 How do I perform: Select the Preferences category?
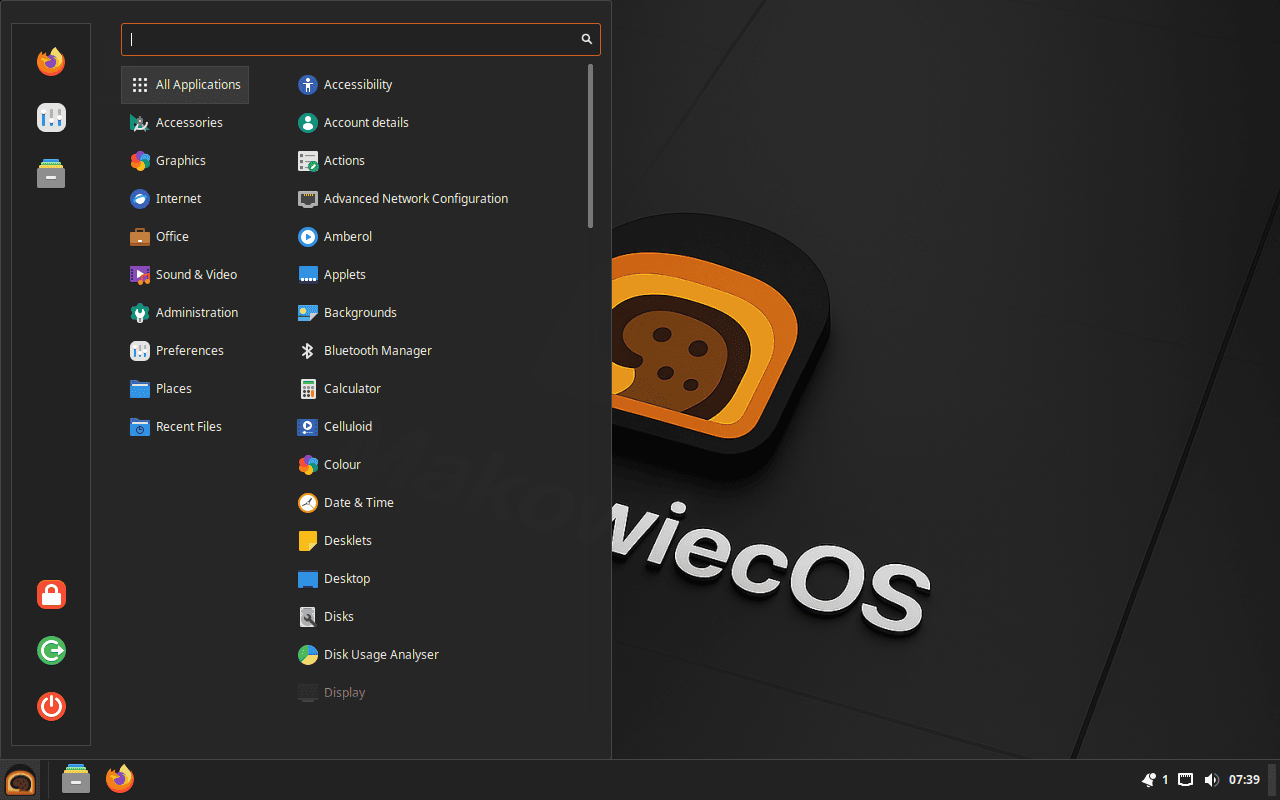pos(185,351)
